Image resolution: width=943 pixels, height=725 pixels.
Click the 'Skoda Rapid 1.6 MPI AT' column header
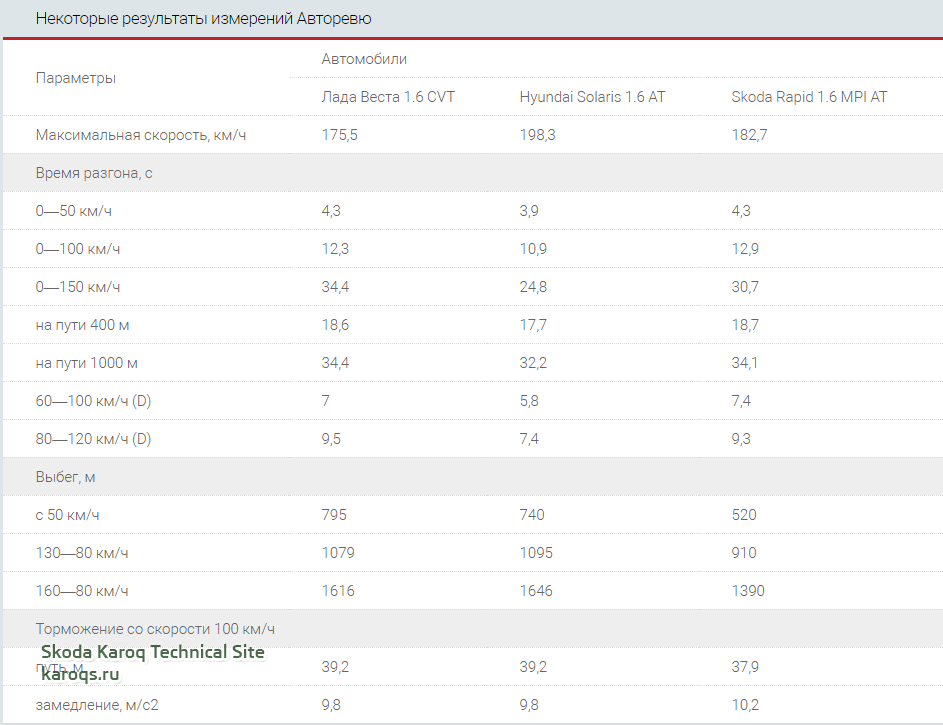[x=809, y=97]
